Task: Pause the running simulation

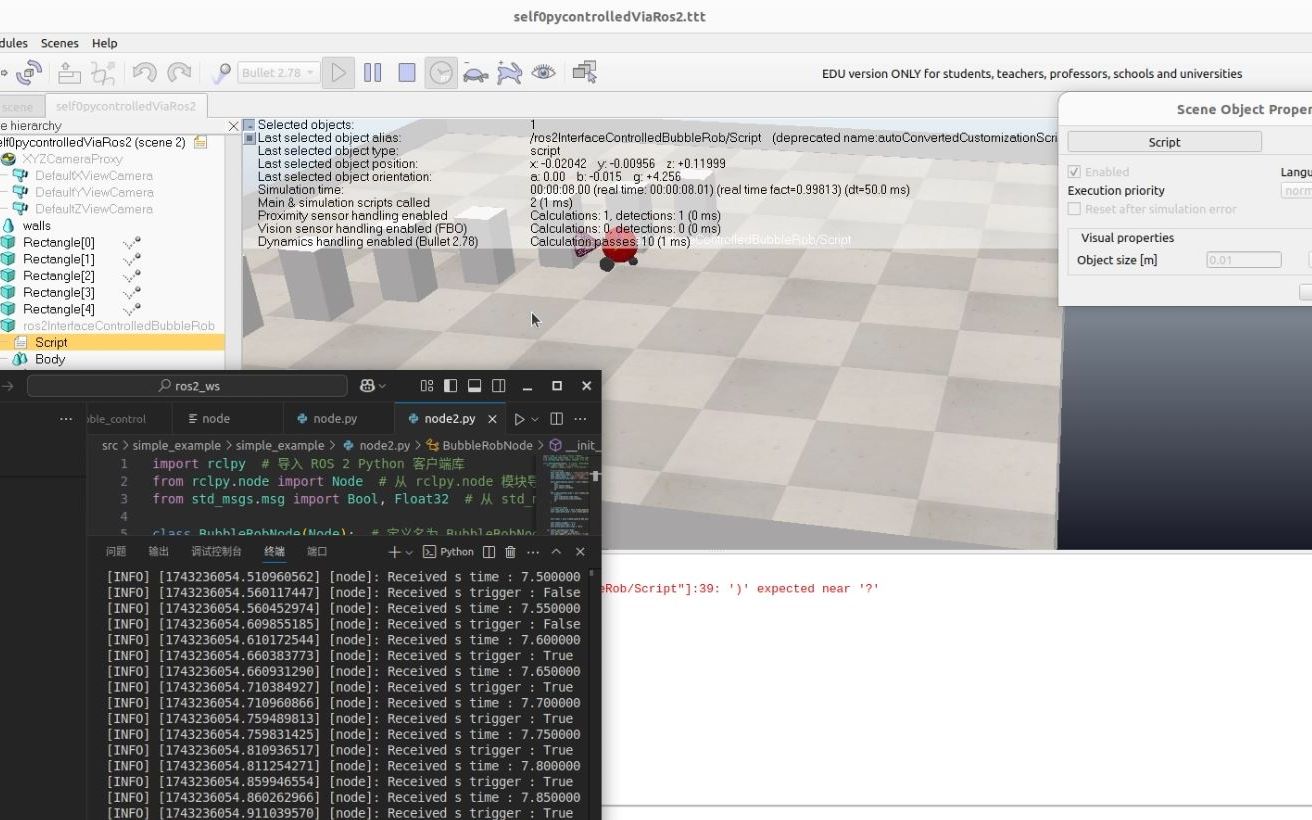Action: (x=373, y=72)
